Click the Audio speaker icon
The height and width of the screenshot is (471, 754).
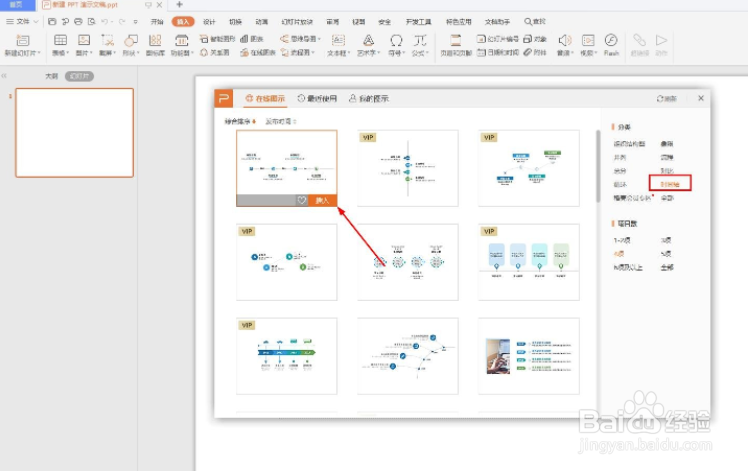click(x=565, y=40)
